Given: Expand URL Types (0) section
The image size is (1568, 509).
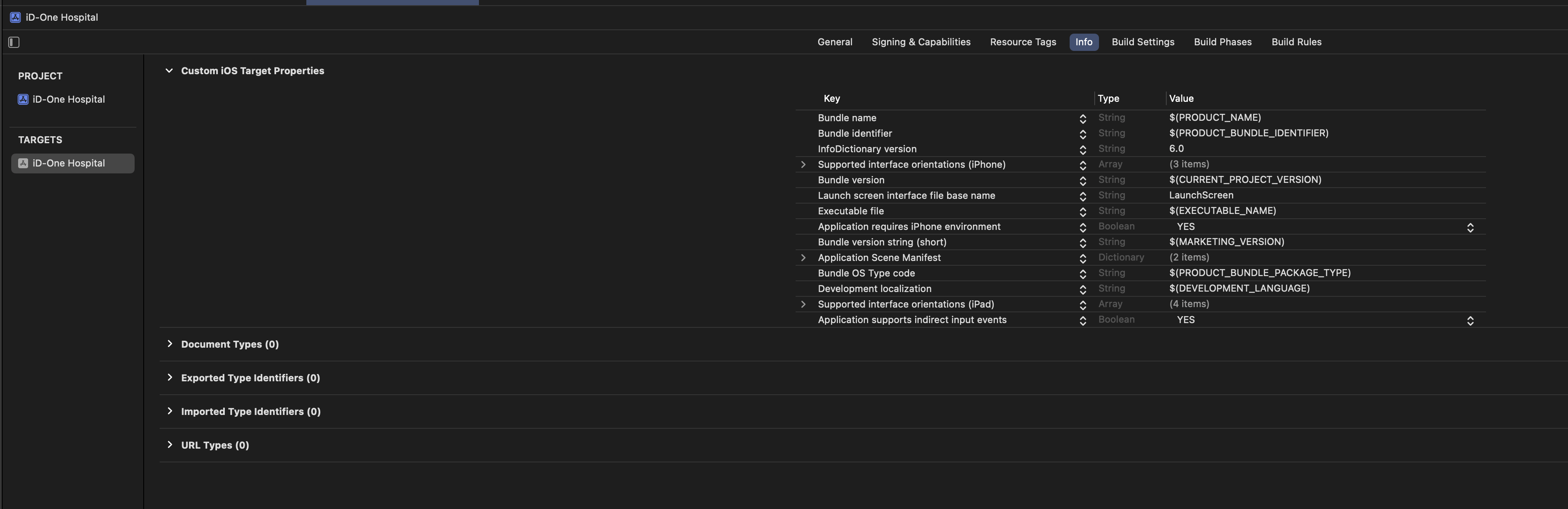Looking at the screenshot, I should [x=169, y=444].
